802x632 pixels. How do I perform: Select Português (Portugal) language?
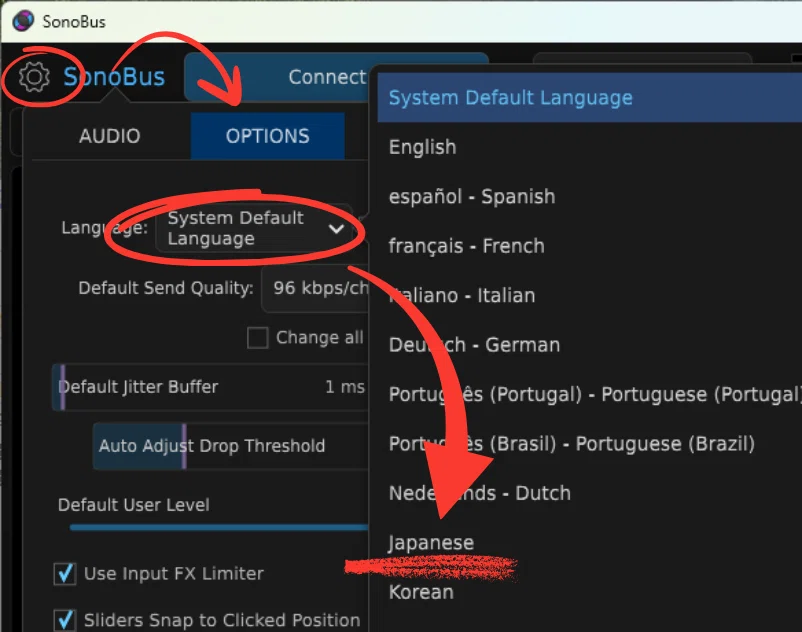coord(589,394)
